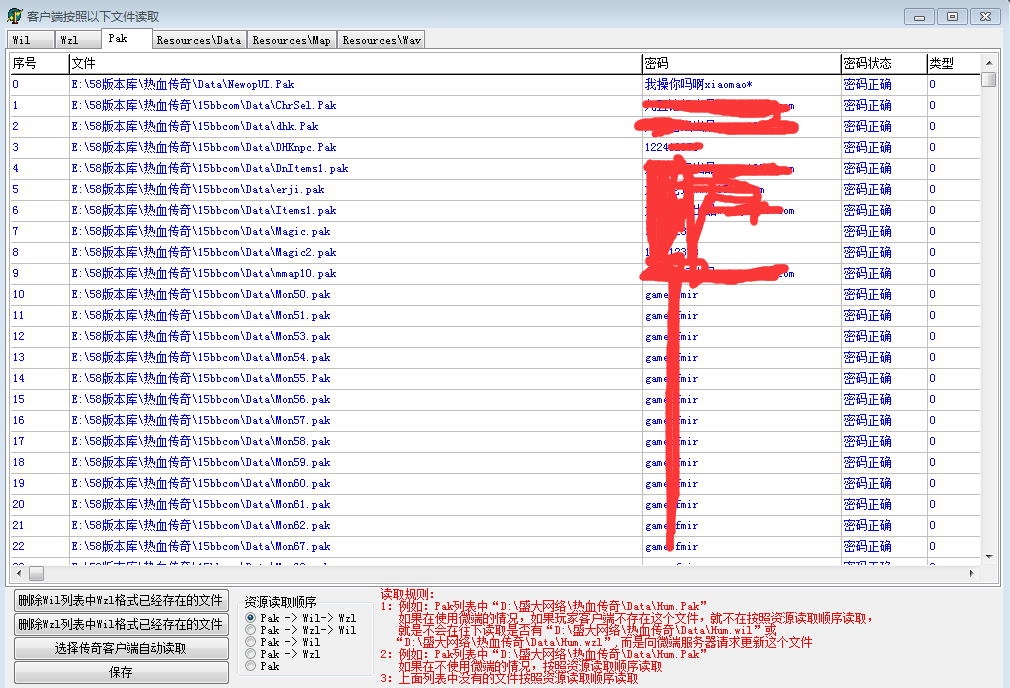The width and height of the screenshot is (1010, 688).
Task: Switch to the Wil tab
Action: click(x=30, y=40)
